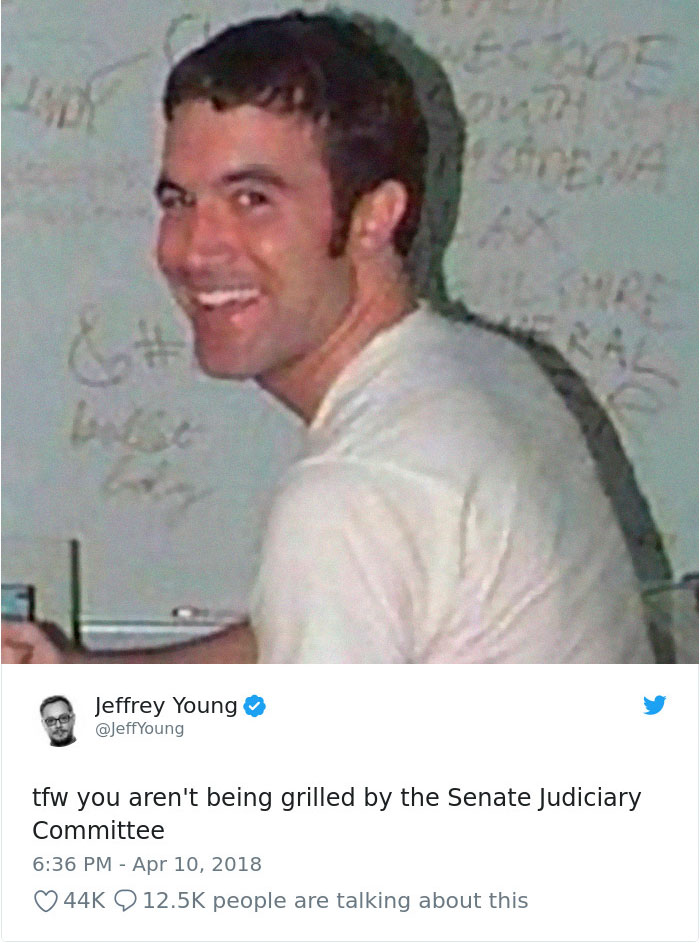
Task: Click the 44K likes count
Action: tap(84, 900)
